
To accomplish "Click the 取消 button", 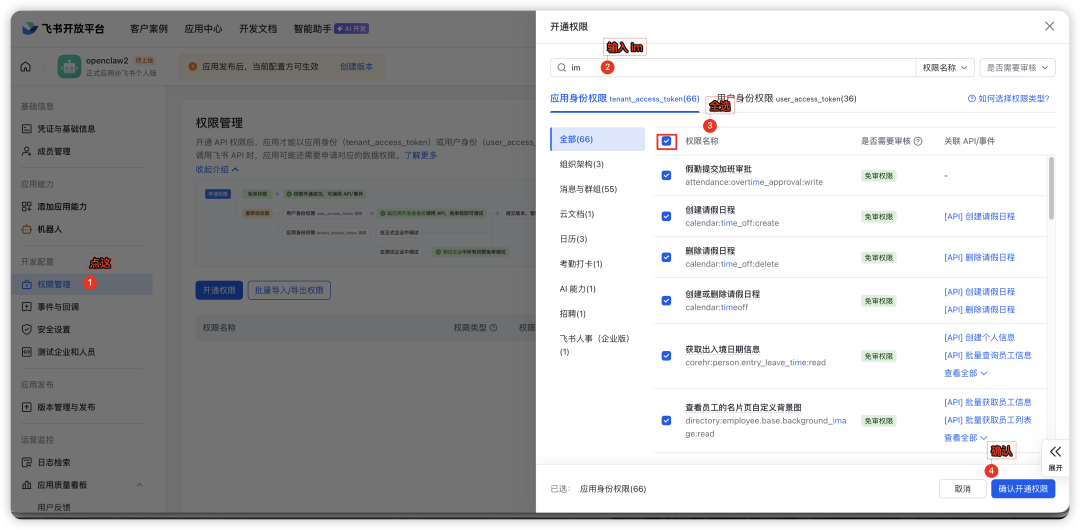I will point(962,489).
